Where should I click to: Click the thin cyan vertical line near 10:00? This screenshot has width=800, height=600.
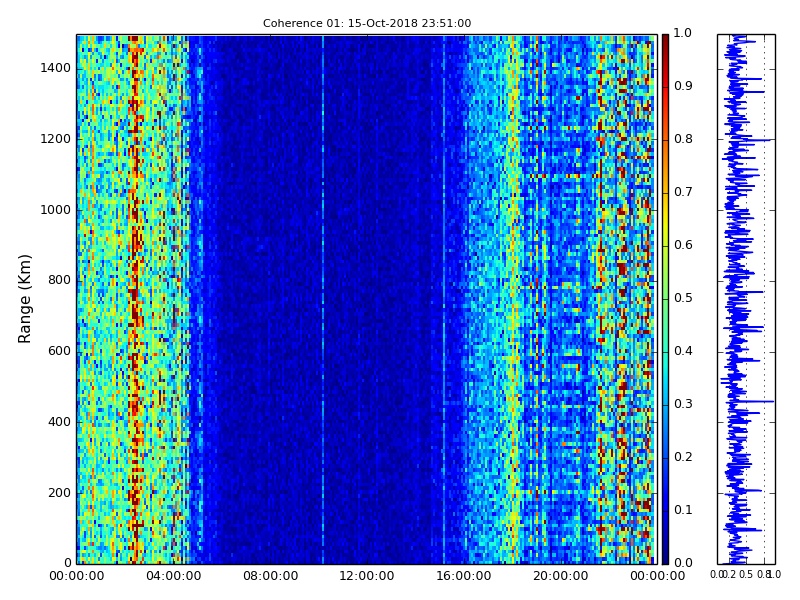point(323,299)
